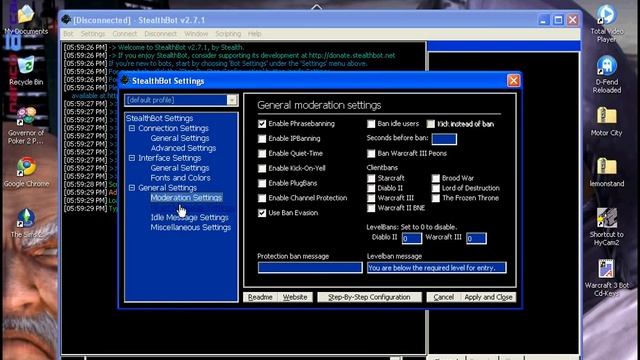The height and width of the screenshot is (360, 640).
Task: Uncheck Use Ban Evasion
Action: pyautogui.click(x=262, y=213)
